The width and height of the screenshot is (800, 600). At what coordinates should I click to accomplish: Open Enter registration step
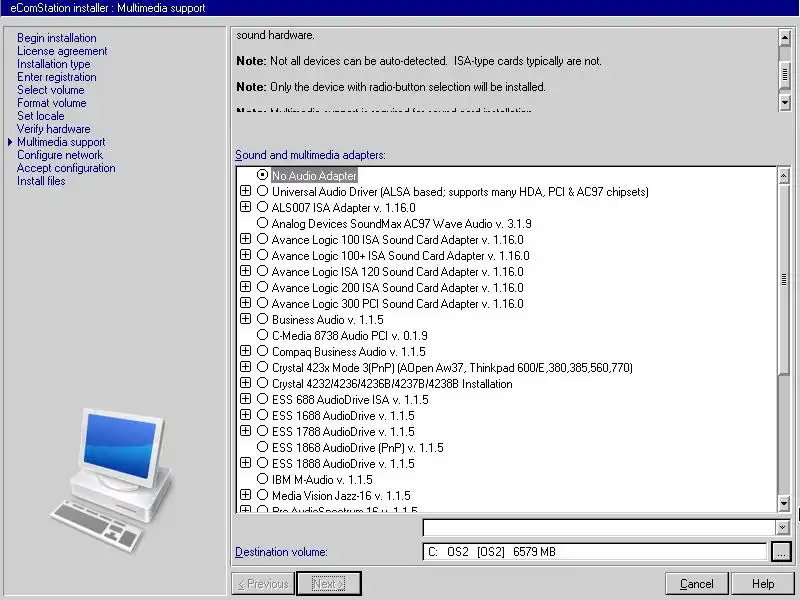point(57,77)
